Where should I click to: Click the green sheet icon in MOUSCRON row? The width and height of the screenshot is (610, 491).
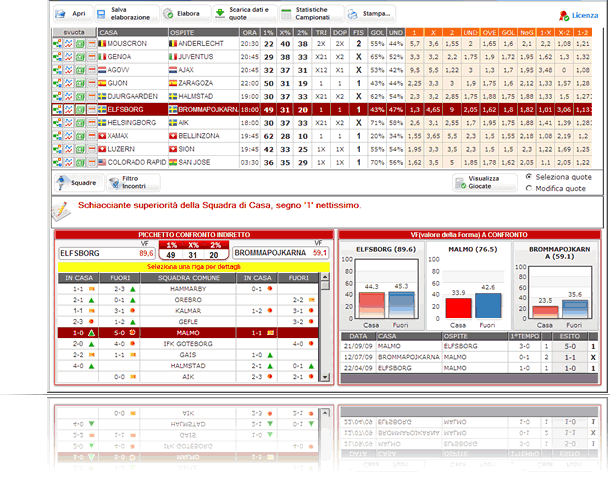click(x=80, y=44)
